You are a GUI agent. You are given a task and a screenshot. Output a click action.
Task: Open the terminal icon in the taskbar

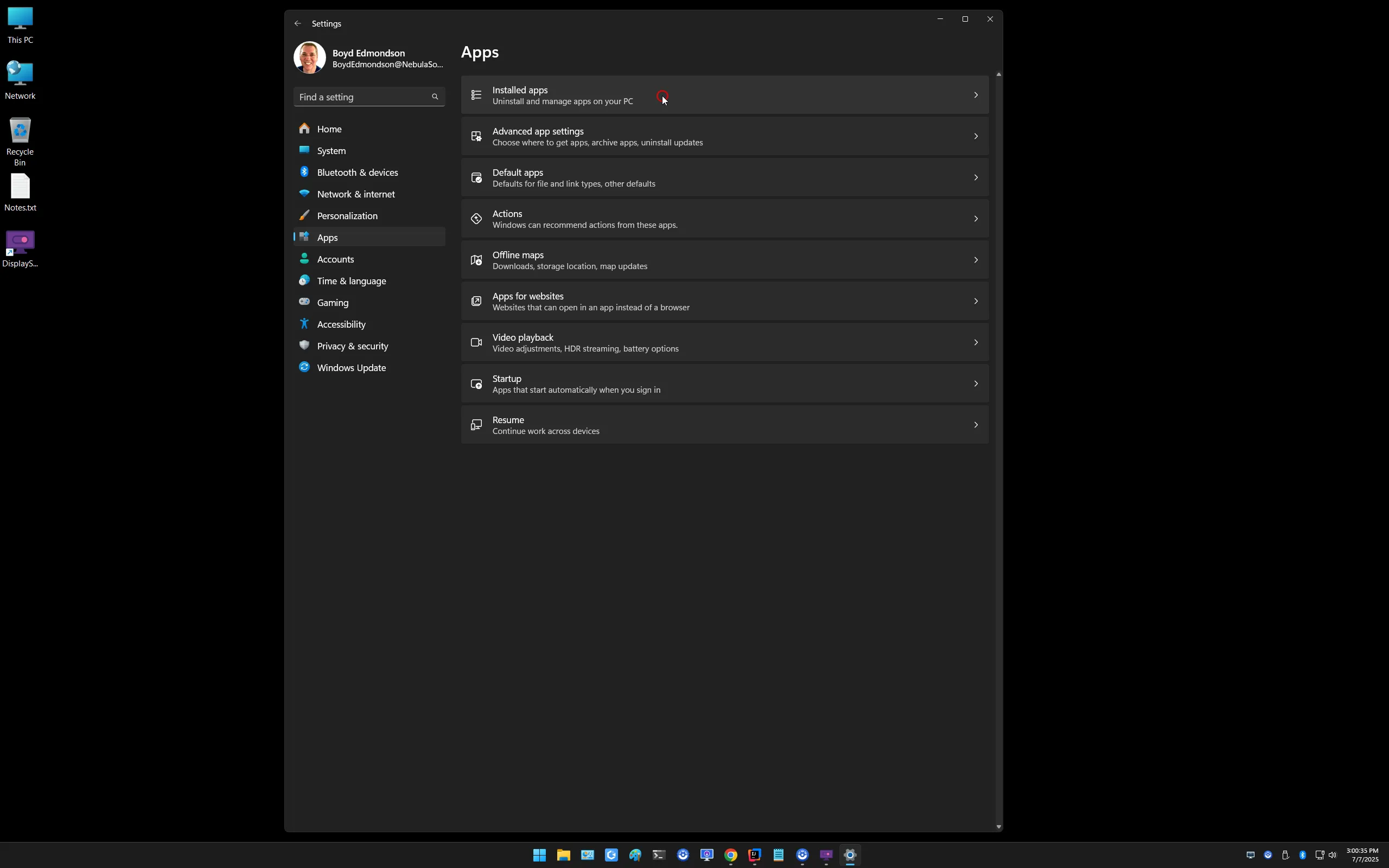click(659, 855)
